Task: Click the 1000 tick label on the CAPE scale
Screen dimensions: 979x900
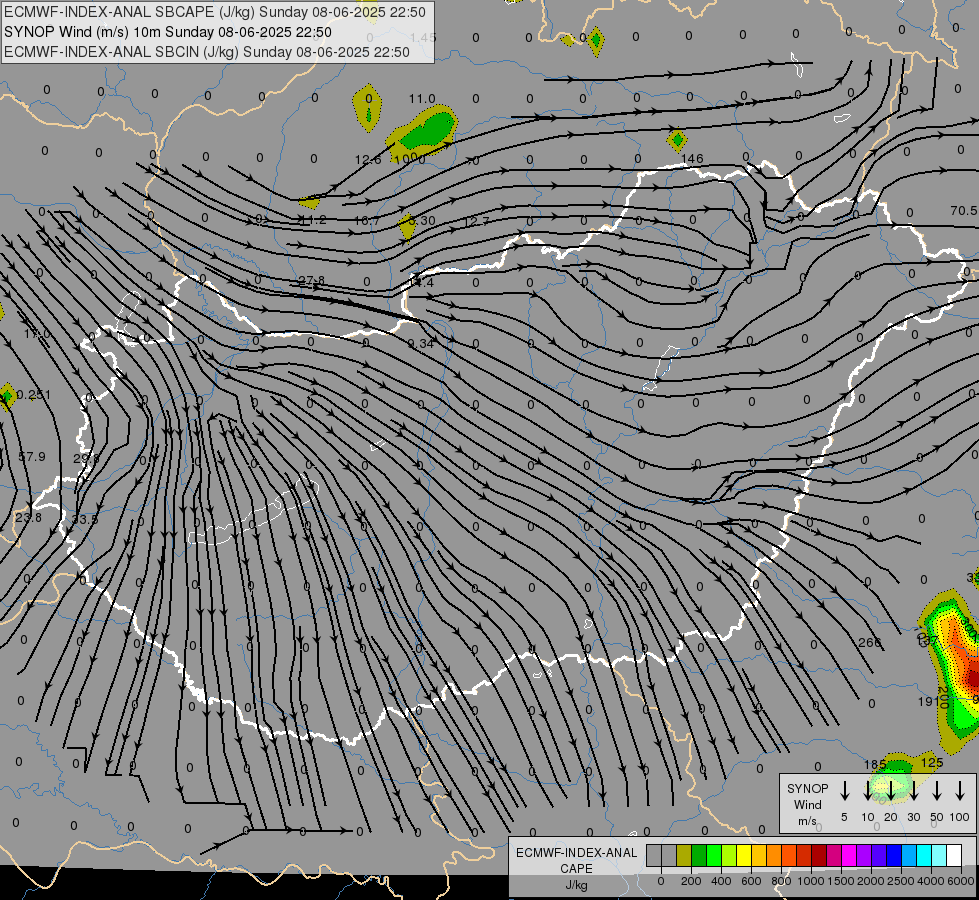Action: click(811, 881)
